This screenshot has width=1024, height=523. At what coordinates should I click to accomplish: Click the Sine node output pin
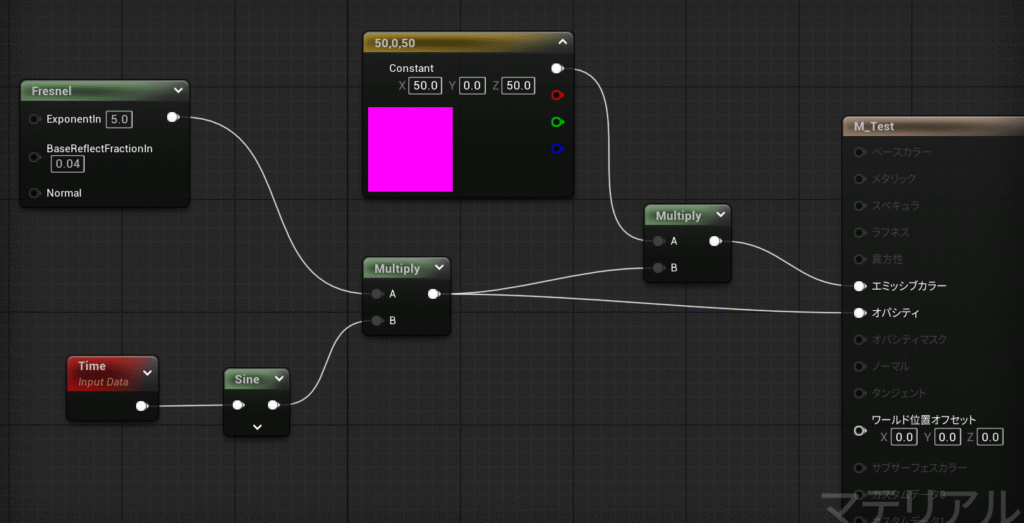(273, 406)
